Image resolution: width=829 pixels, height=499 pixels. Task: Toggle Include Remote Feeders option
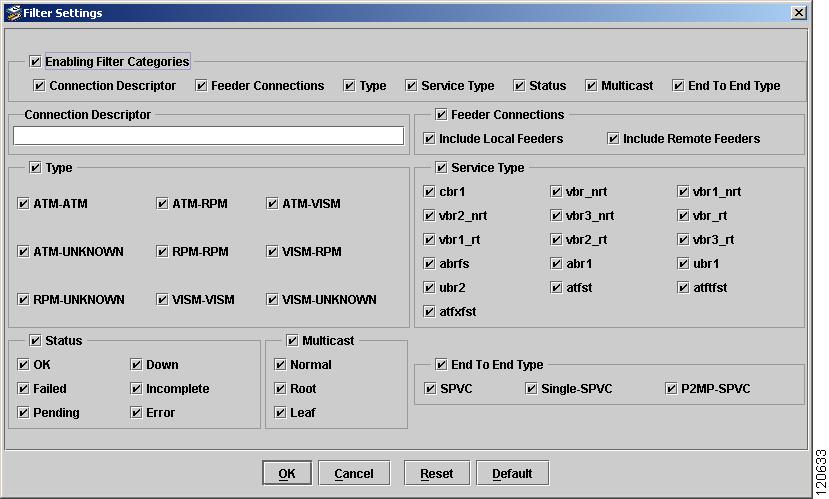(613, 138)
